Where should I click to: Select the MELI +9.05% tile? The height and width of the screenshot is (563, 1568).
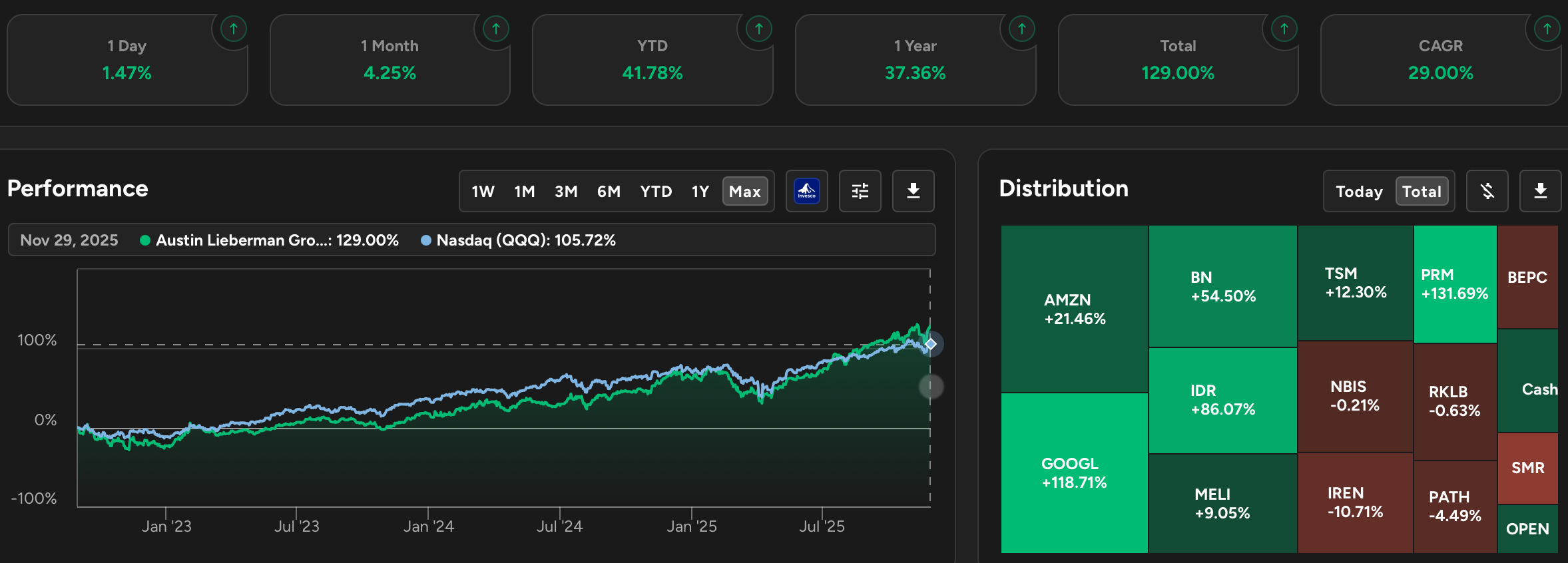(x=1223, y=503)
